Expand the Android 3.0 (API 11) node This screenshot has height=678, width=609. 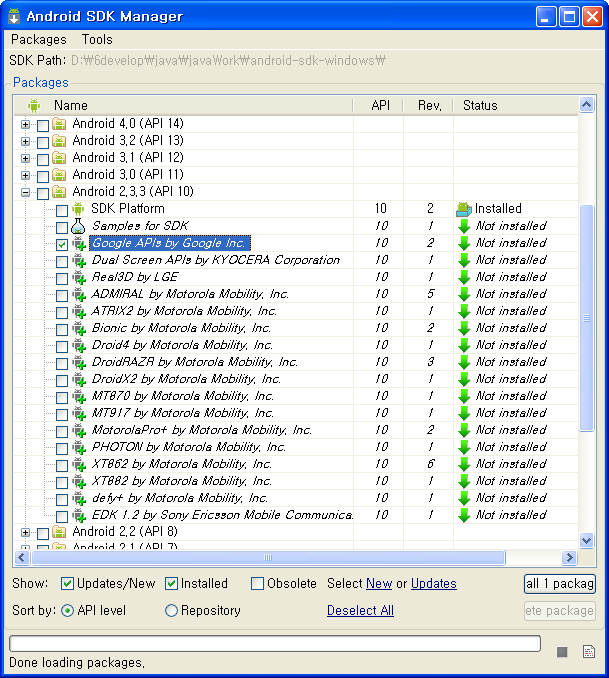coord(26,176)
